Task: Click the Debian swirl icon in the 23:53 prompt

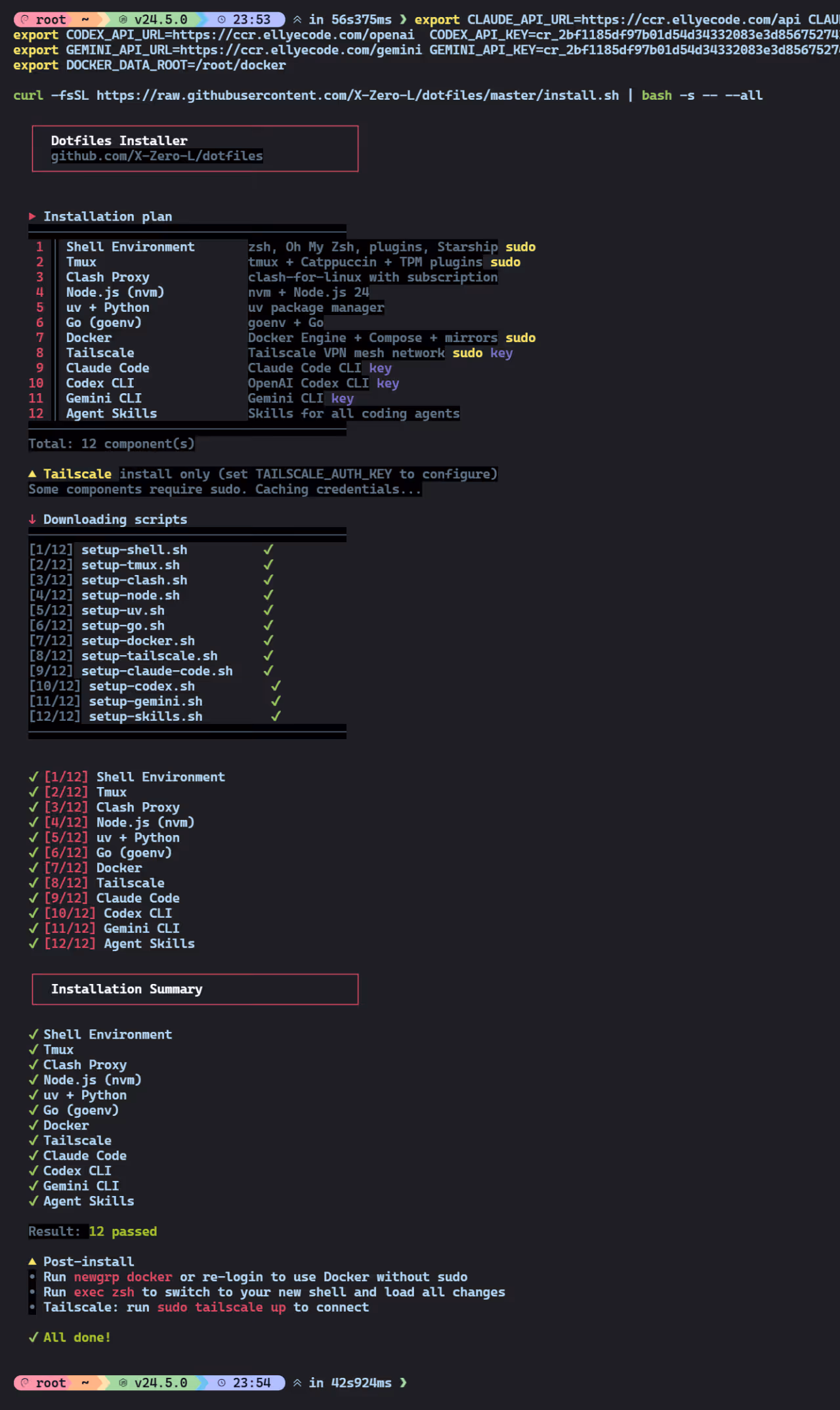Action: pyautogui.click(x=25, y=20)
